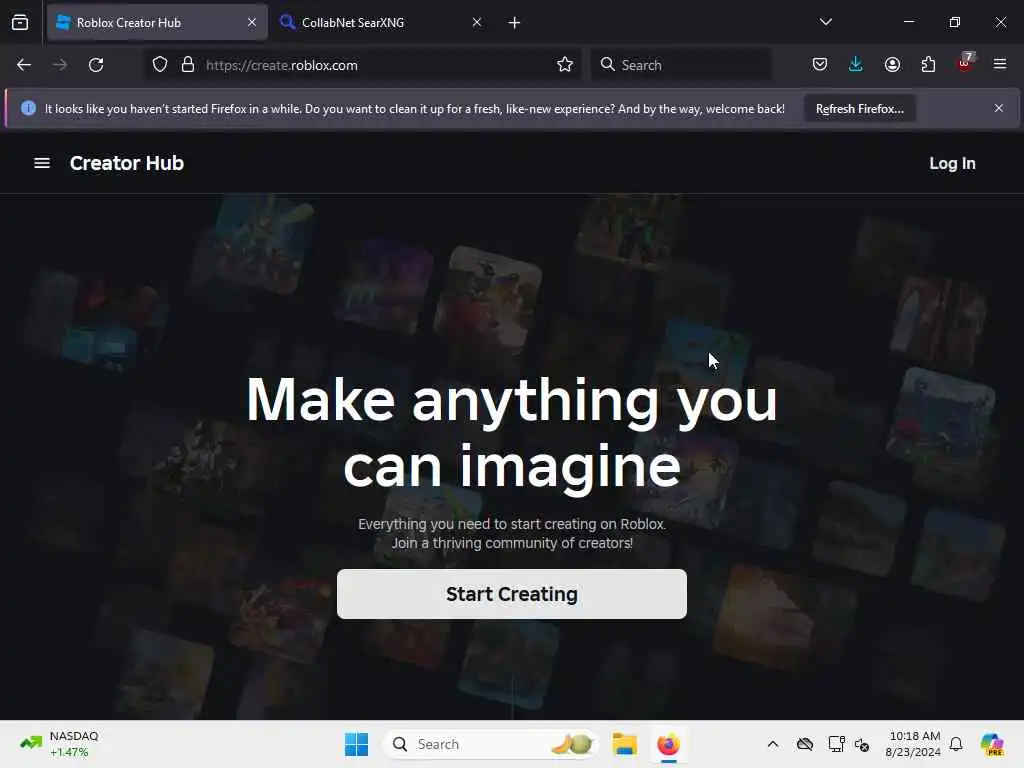Click "Join a thriving community of creators!" text
The image size is (1024, 768).
coord(512,543)
